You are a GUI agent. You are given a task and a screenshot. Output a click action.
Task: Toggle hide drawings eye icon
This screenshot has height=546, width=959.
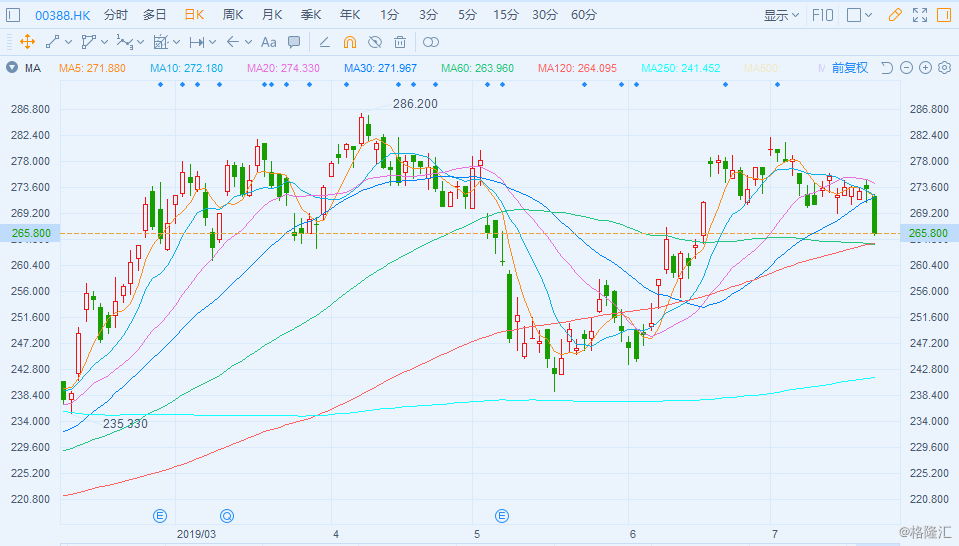click(375, 42)
